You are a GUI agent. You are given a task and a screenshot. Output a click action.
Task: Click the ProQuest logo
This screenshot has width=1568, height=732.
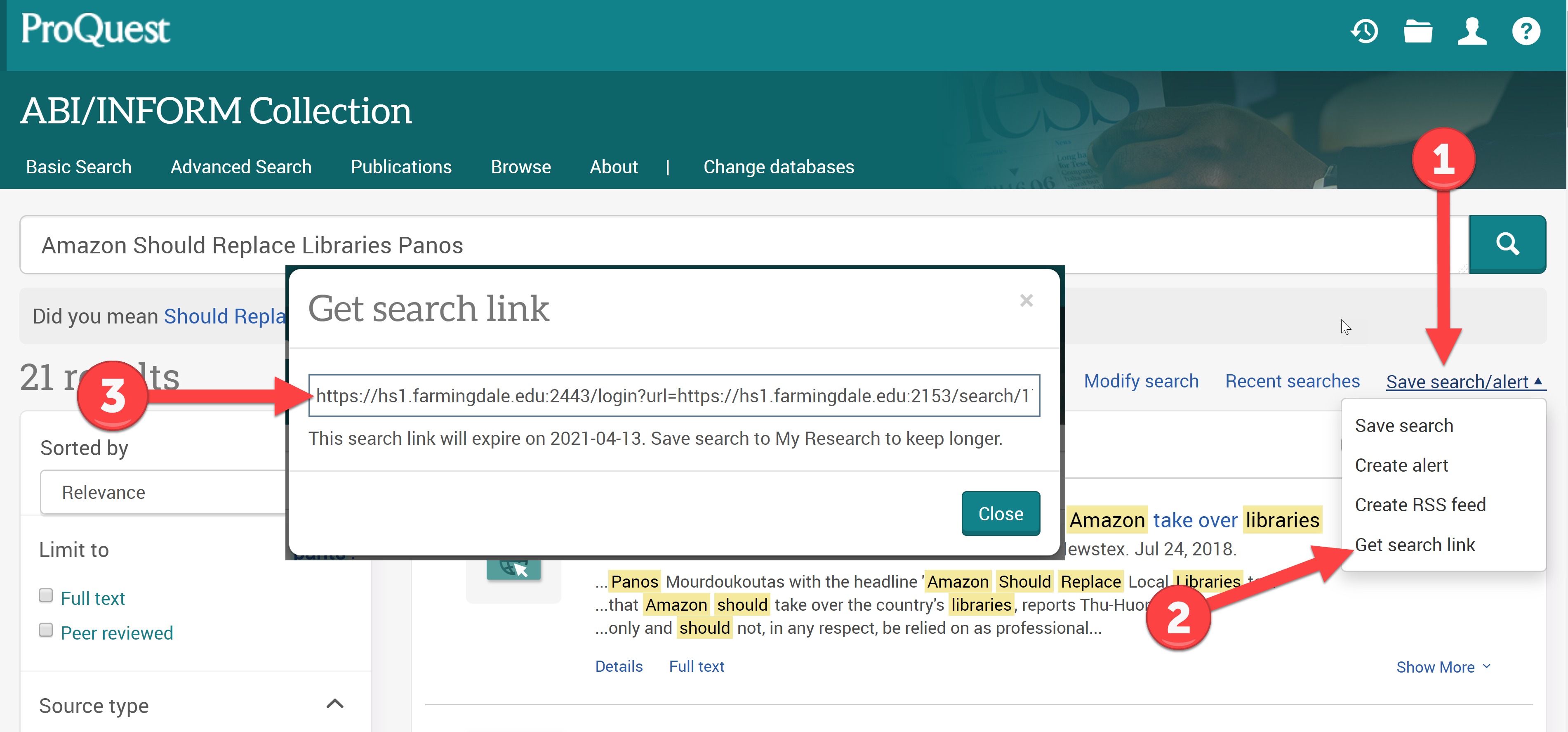pyautogui.click(x=96, y=28)
